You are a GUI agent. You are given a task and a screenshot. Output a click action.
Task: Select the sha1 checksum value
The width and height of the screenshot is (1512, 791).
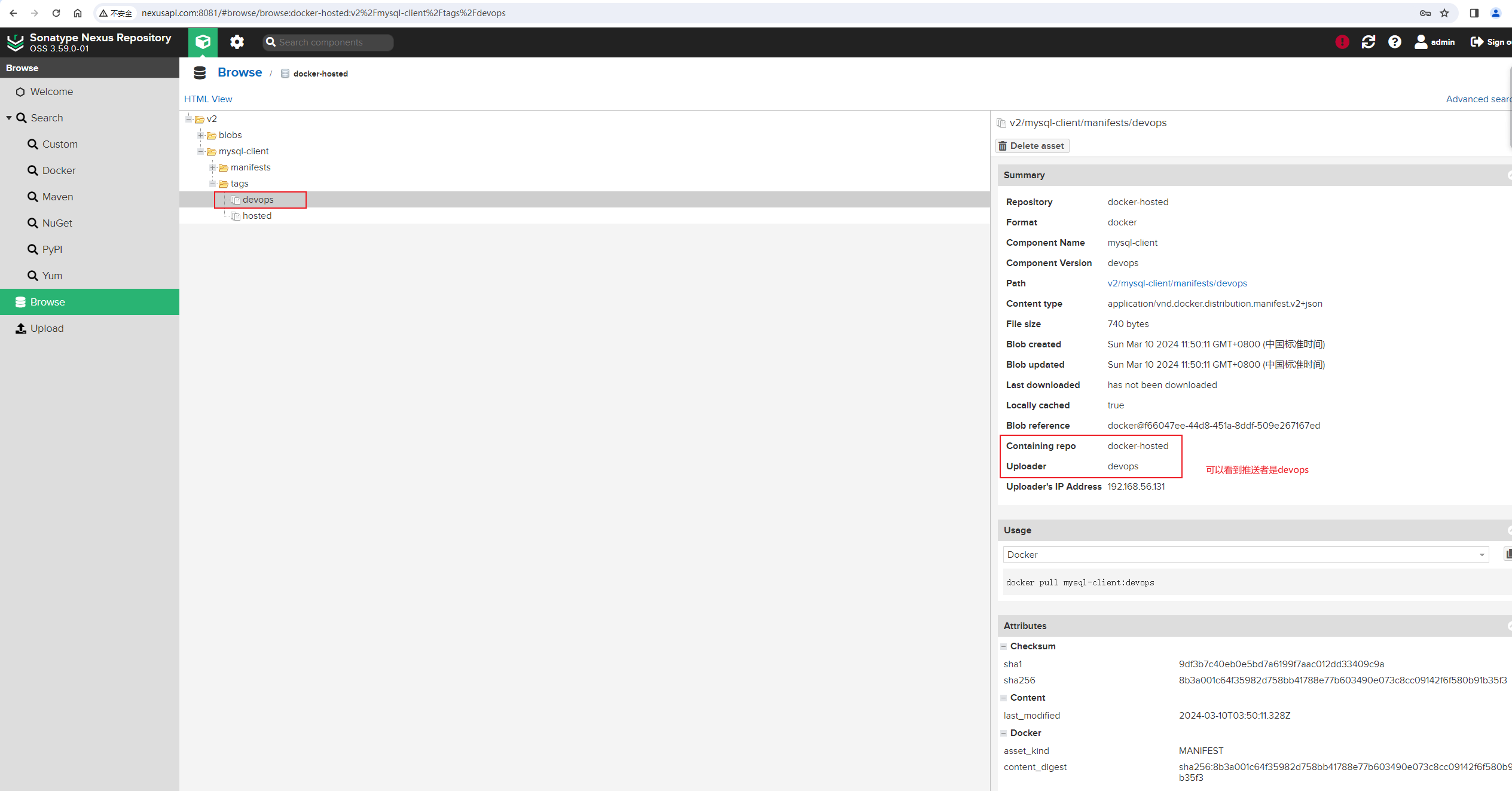[1281, 664]
